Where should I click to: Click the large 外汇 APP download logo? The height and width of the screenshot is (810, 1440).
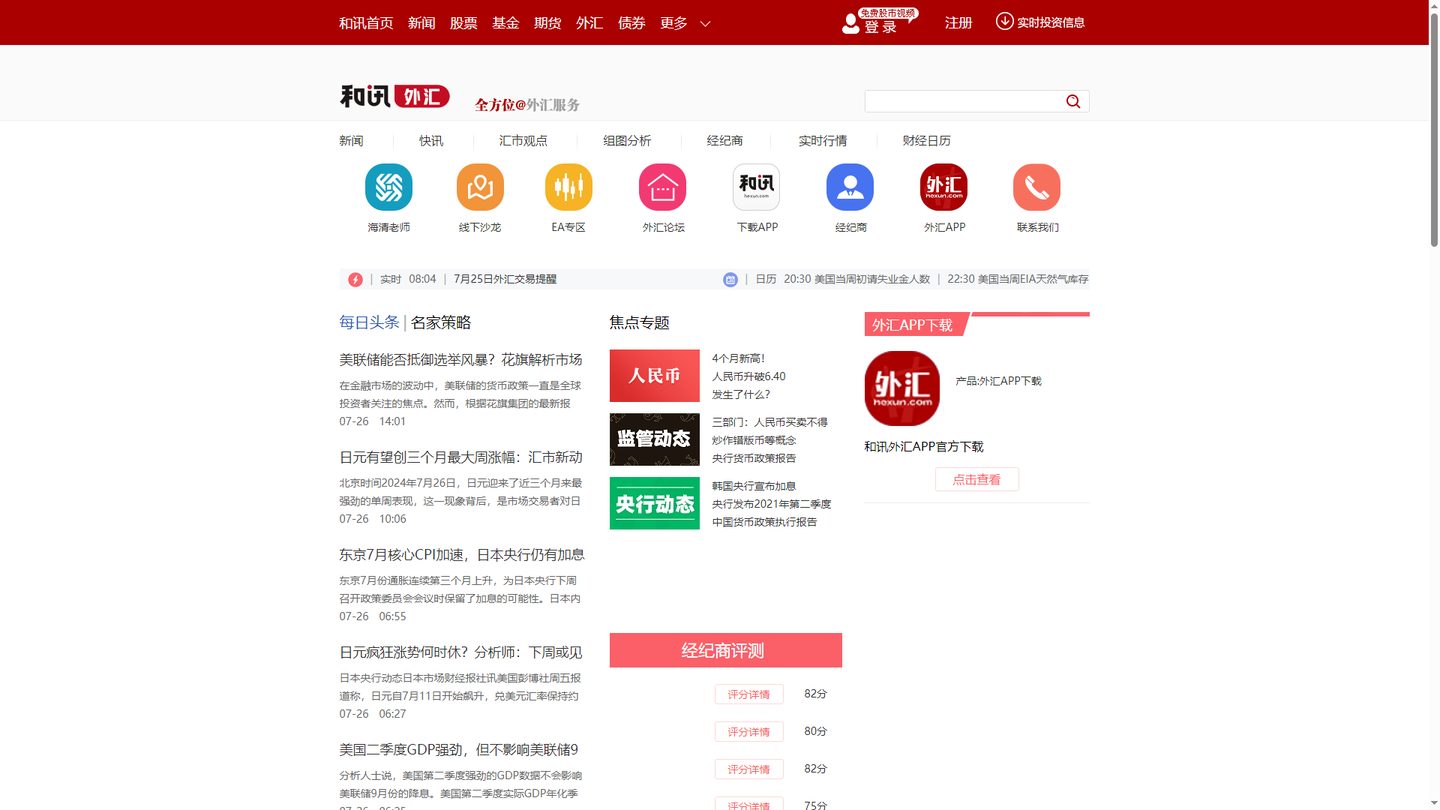pos(902,388)
